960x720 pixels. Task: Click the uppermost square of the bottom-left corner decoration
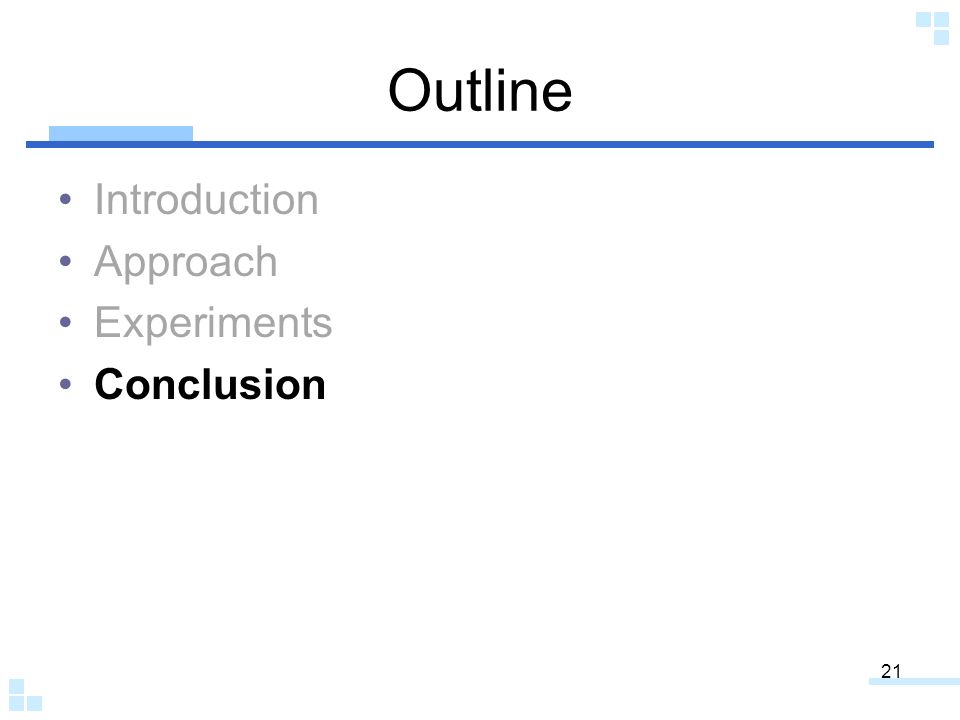17,686
